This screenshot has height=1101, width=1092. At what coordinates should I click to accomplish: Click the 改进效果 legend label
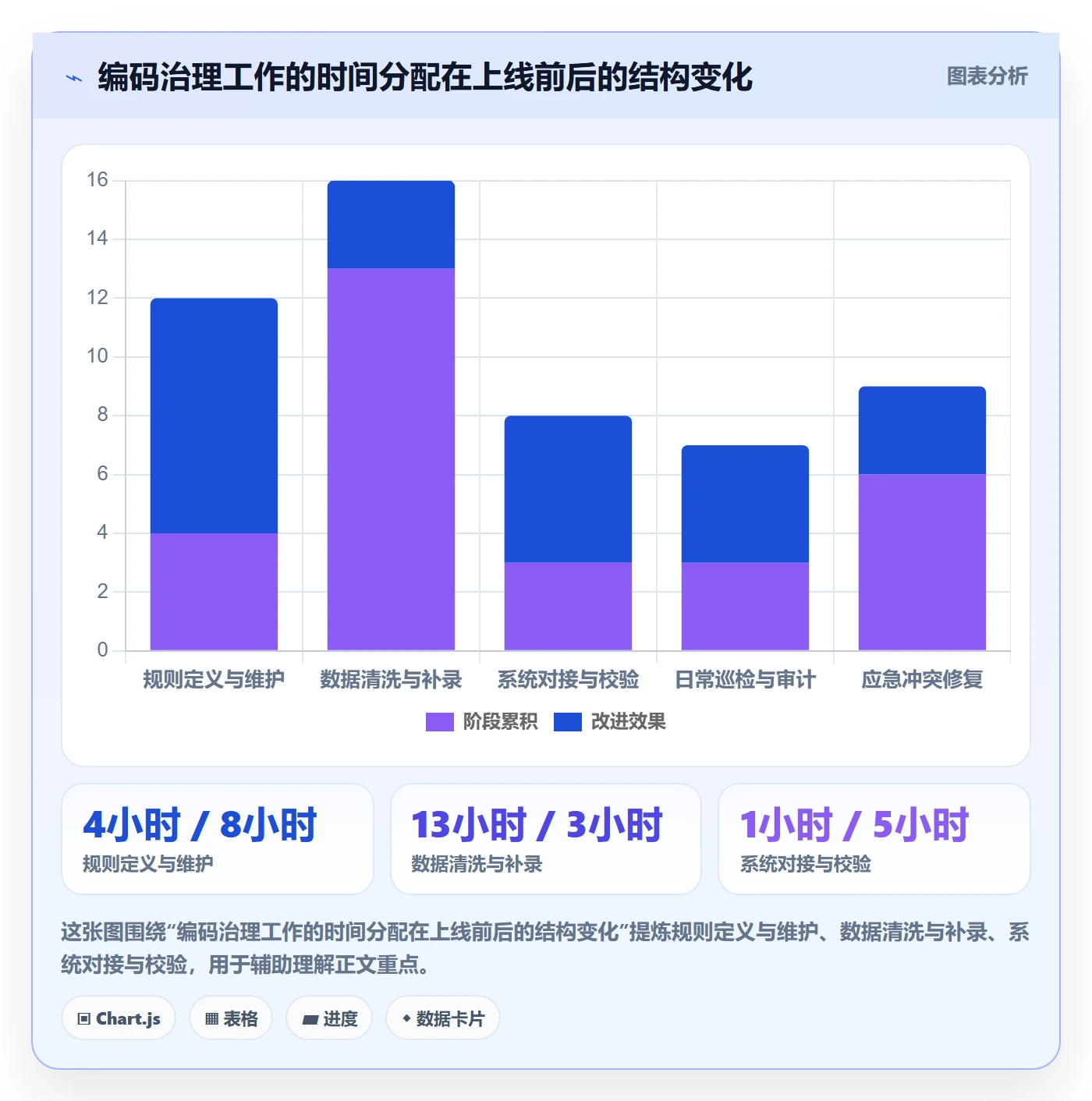tap(628, 722)
